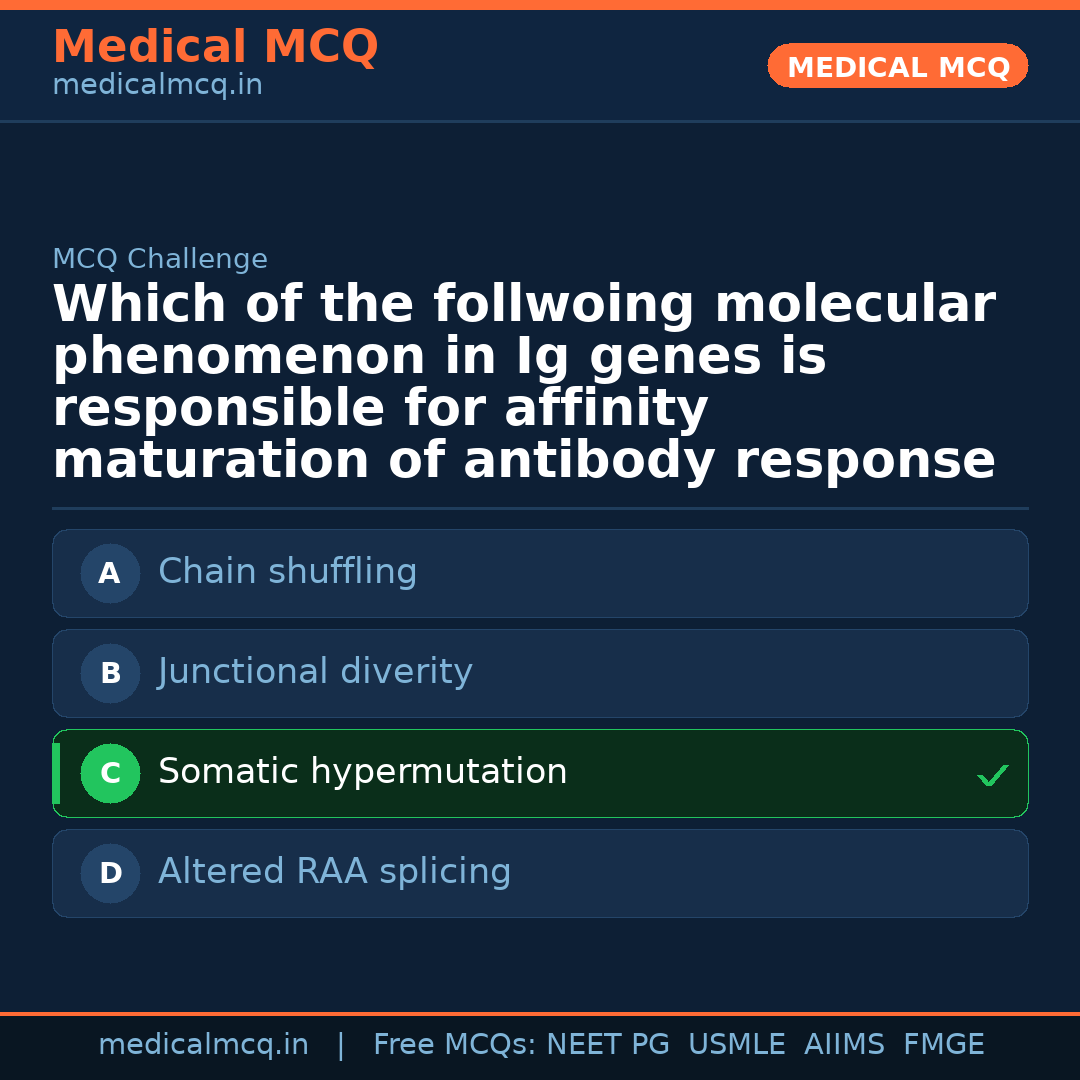The image size is (1080, 1080).
Task: Click the green C circle icon
Action: coord(110,774)
